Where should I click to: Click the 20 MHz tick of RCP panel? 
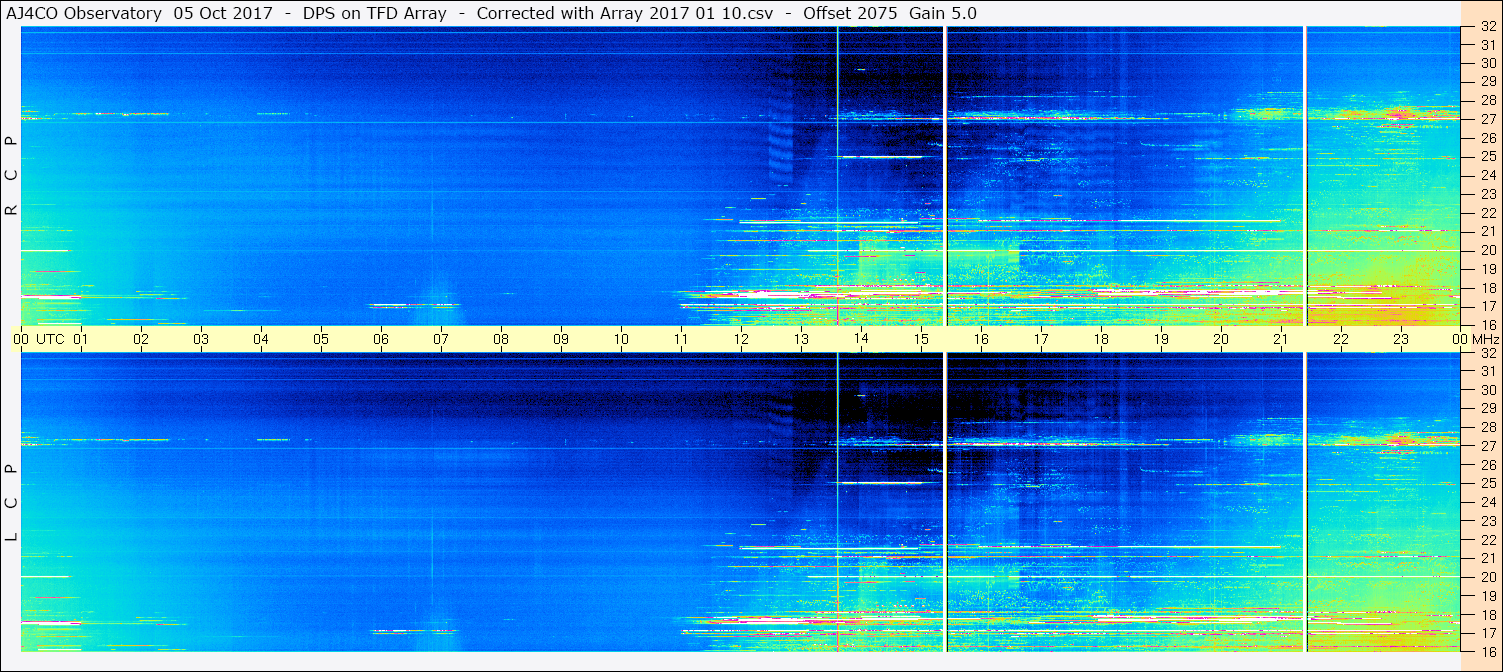(1487, 250)
